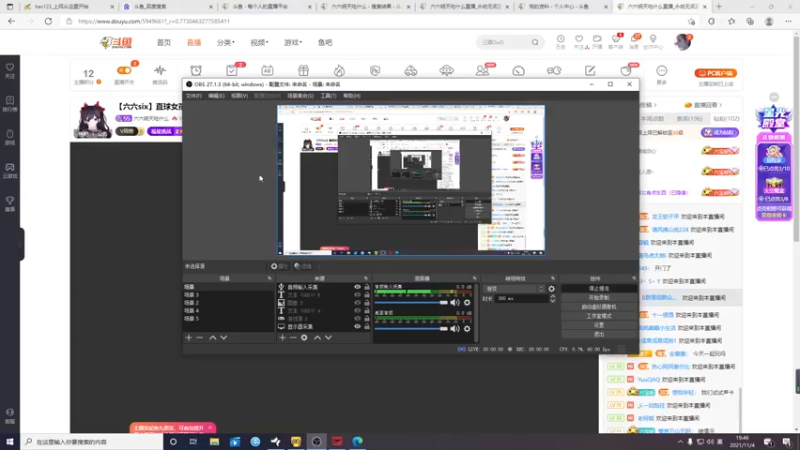800x450 pixels.
Task: Click the audio waveform 推流码 icon
Action: coord(160,70)
